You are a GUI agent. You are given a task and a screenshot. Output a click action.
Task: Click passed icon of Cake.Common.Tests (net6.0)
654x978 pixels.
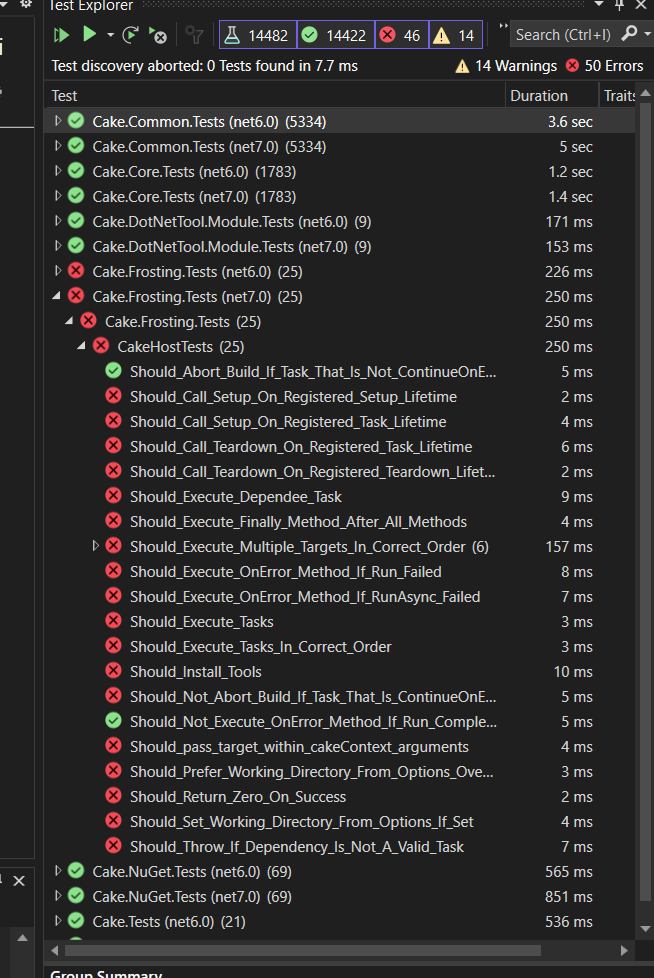tap(76, 120)
